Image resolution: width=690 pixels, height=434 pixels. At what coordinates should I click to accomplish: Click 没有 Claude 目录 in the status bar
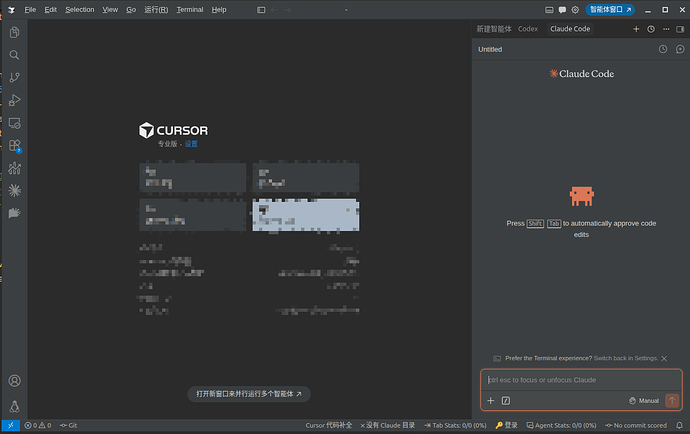pyautogui.click(x=388, y=426)
